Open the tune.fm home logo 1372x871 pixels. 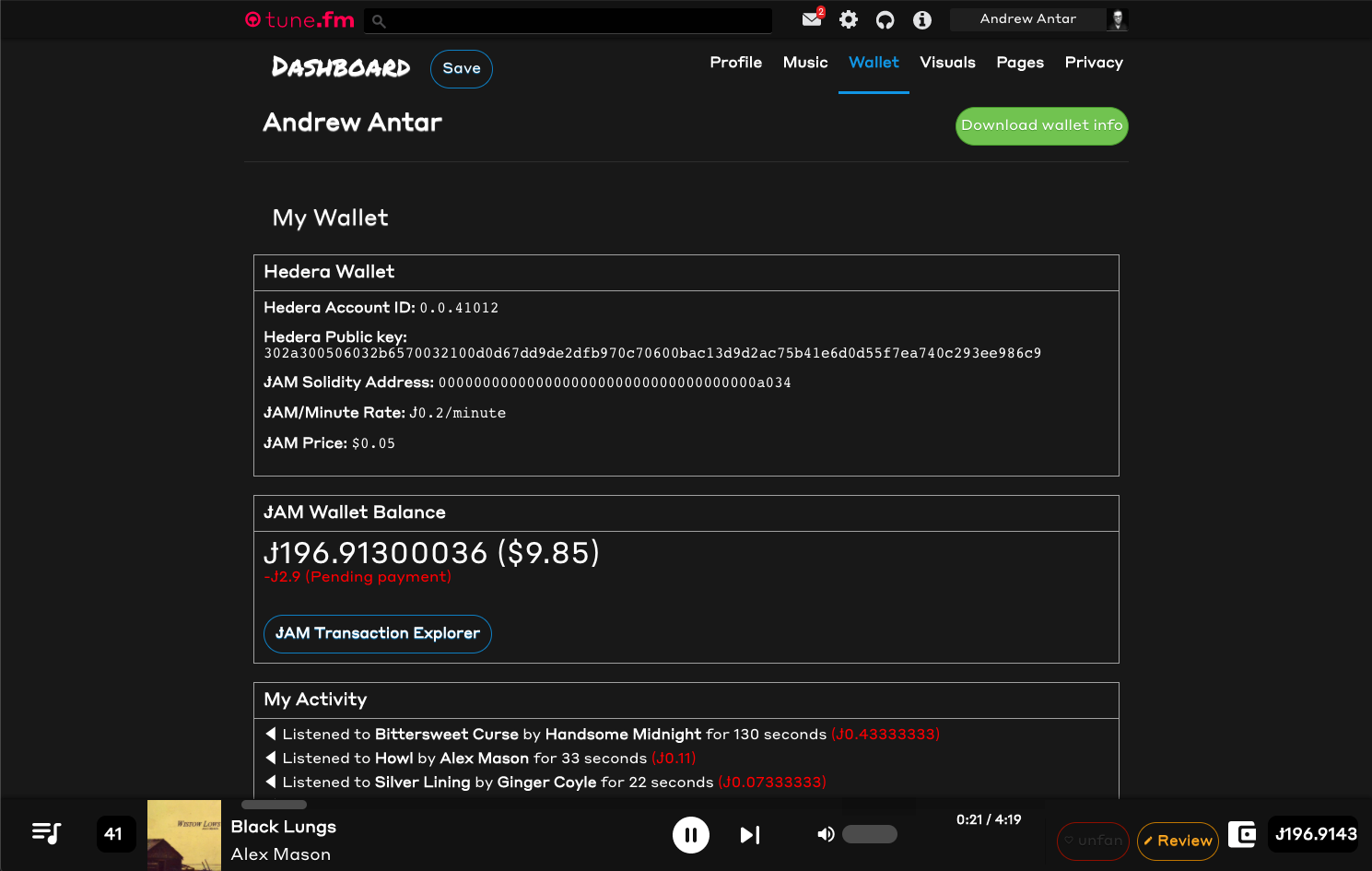[x=299, y=19]
